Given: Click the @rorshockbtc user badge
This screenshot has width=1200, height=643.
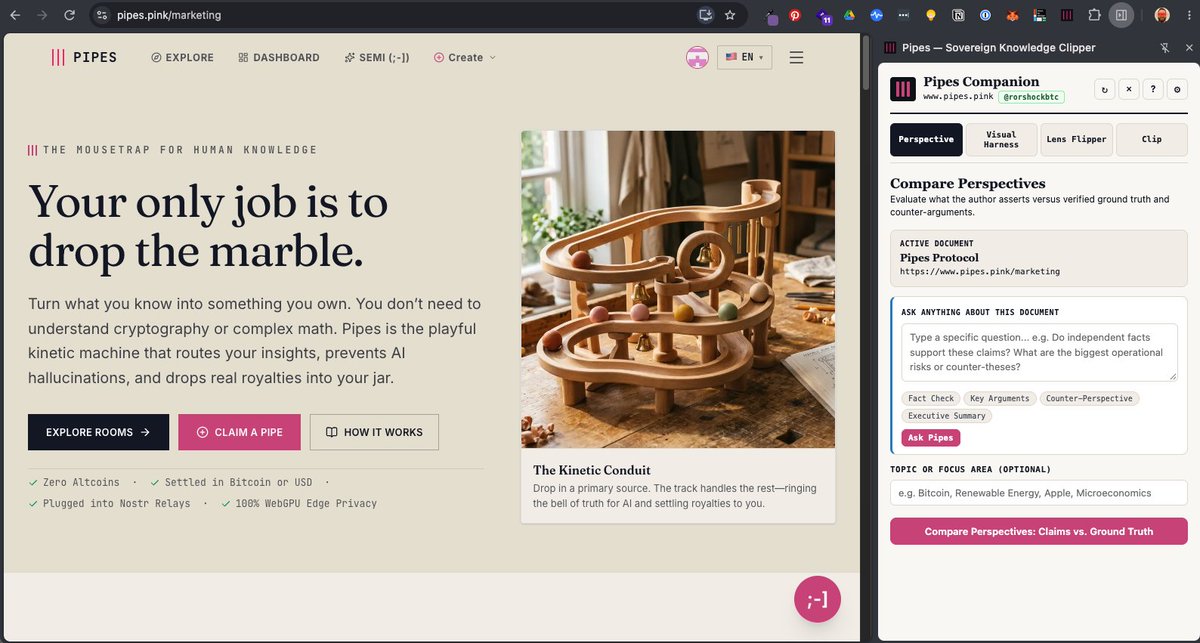Looking at the screenshot, I should tap(1031, 97).
